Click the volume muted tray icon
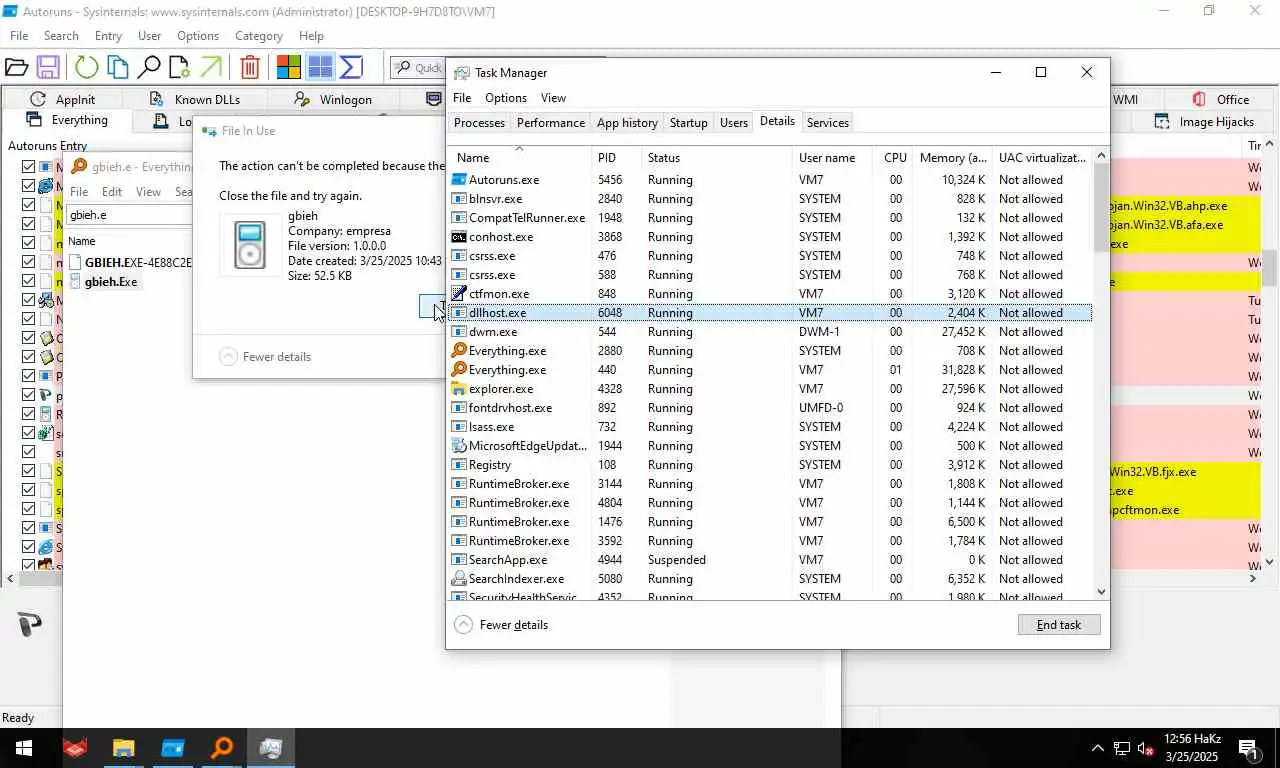Viewport: 1280px width, 768px height. point(1146,748)
